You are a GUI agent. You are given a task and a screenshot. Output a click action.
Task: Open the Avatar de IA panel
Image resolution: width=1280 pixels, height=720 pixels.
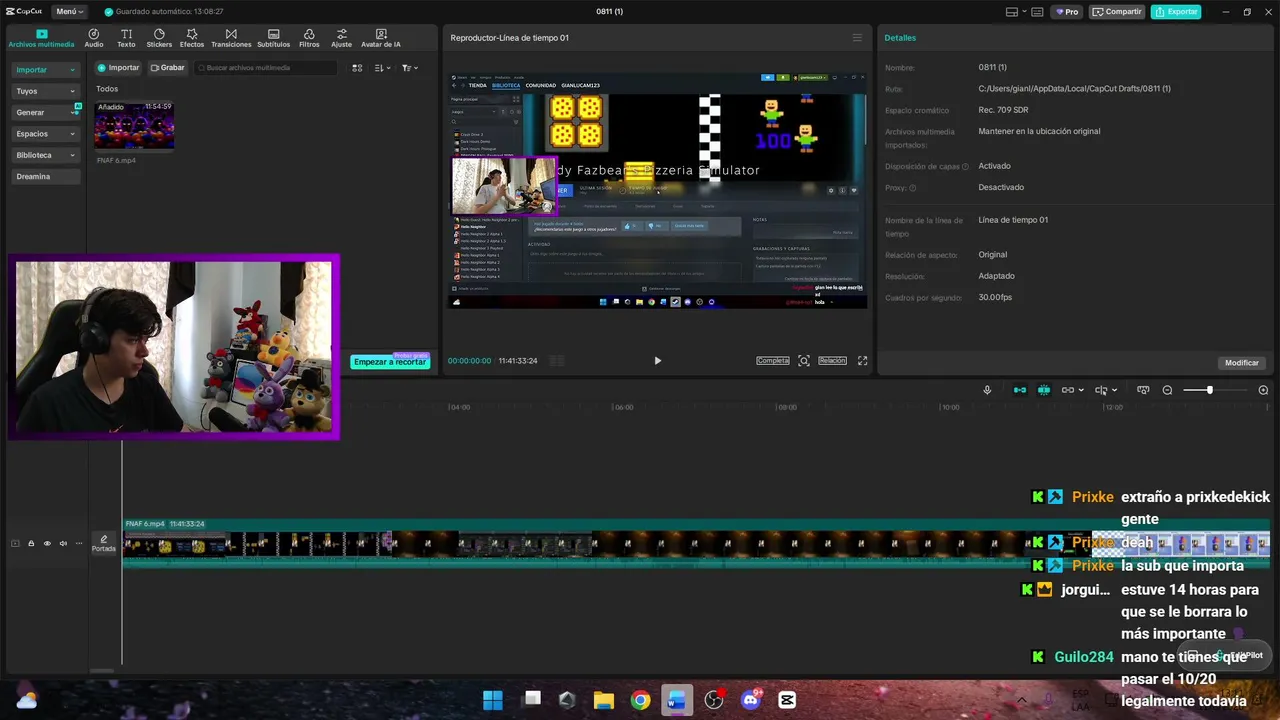point(381,38)
